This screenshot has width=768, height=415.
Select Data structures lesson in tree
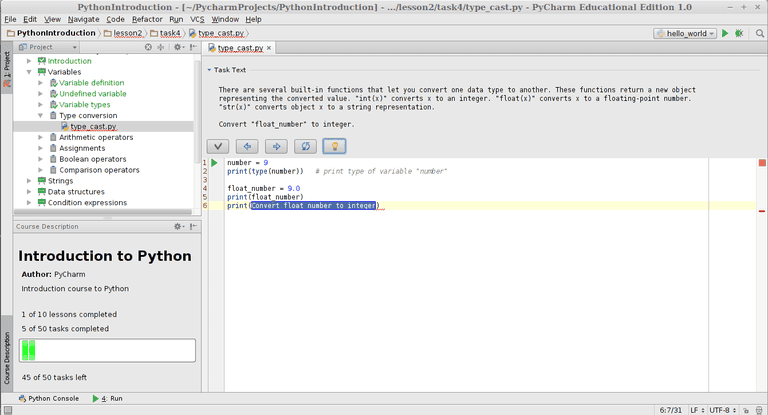pyautogui.click(x=76, y=192)
